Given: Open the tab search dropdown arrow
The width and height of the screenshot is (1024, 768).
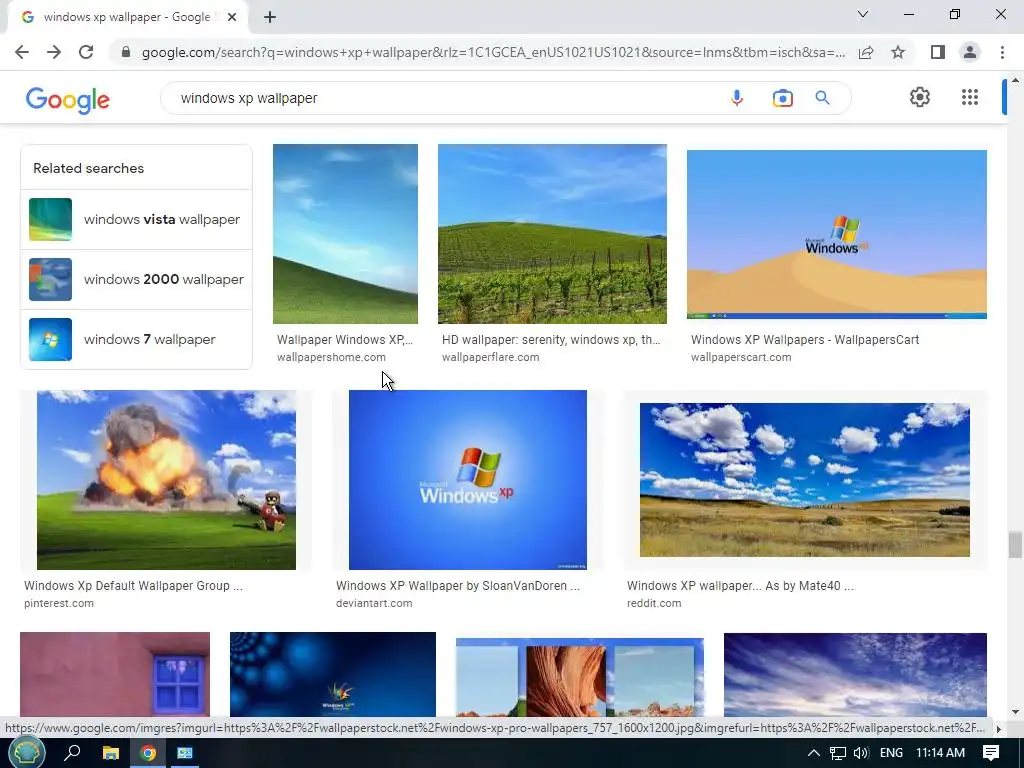Looking at the screenshot, I should (x=863, y=14).
